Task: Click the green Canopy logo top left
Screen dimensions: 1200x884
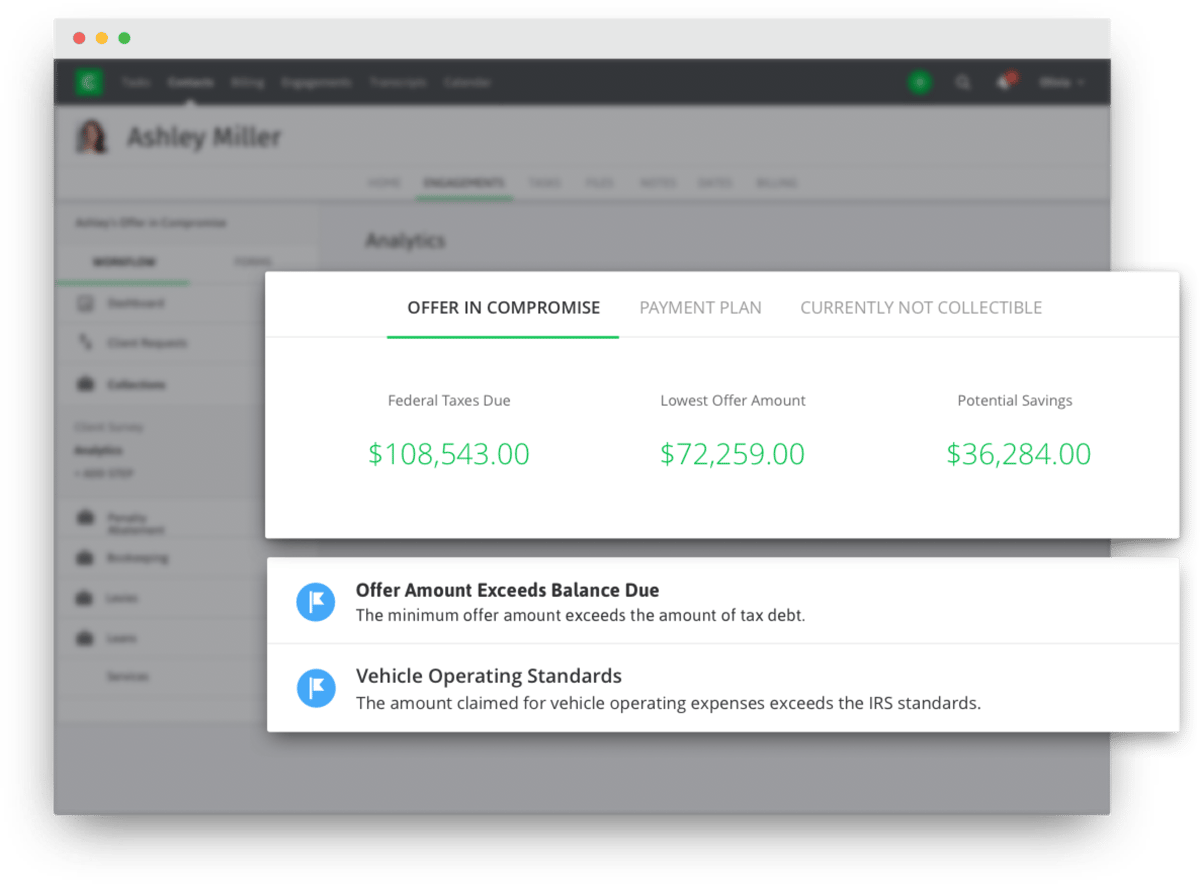Action: tap(89, 82)
